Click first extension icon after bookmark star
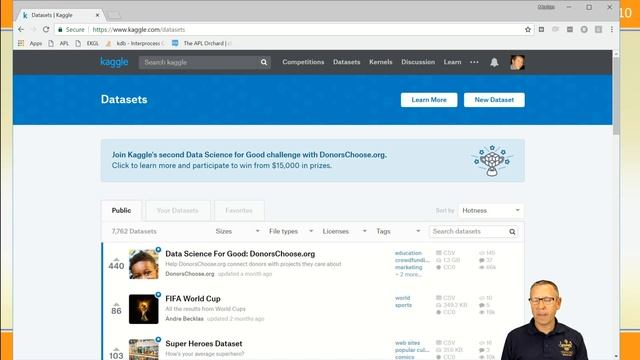Screen dimensions: 640x360 tap(541, 29)
